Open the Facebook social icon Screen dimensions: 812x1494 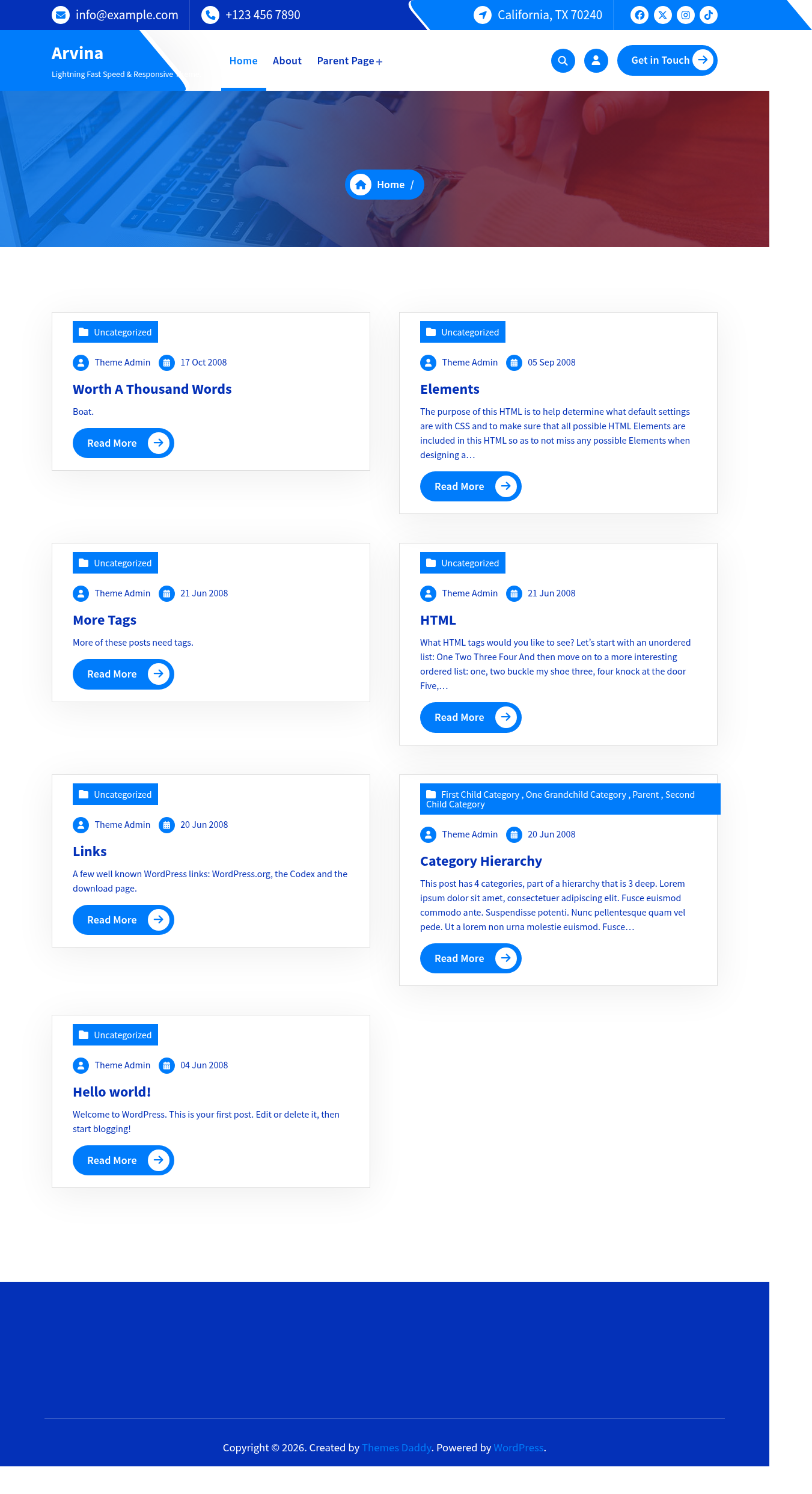coord(640,15)
